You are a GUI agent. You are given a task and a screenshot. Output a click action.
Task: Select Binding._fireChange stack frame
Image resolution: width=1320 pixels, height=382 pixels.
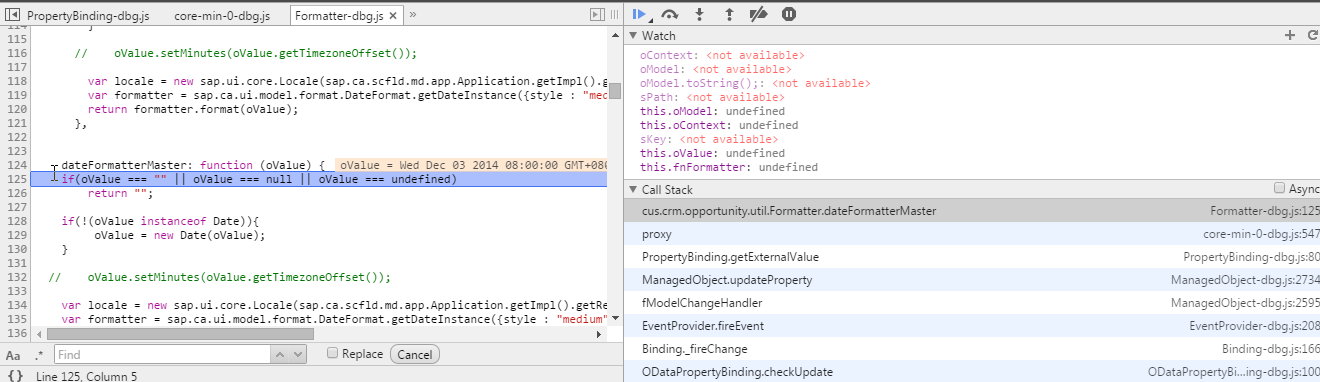click(x=972, y=349)
